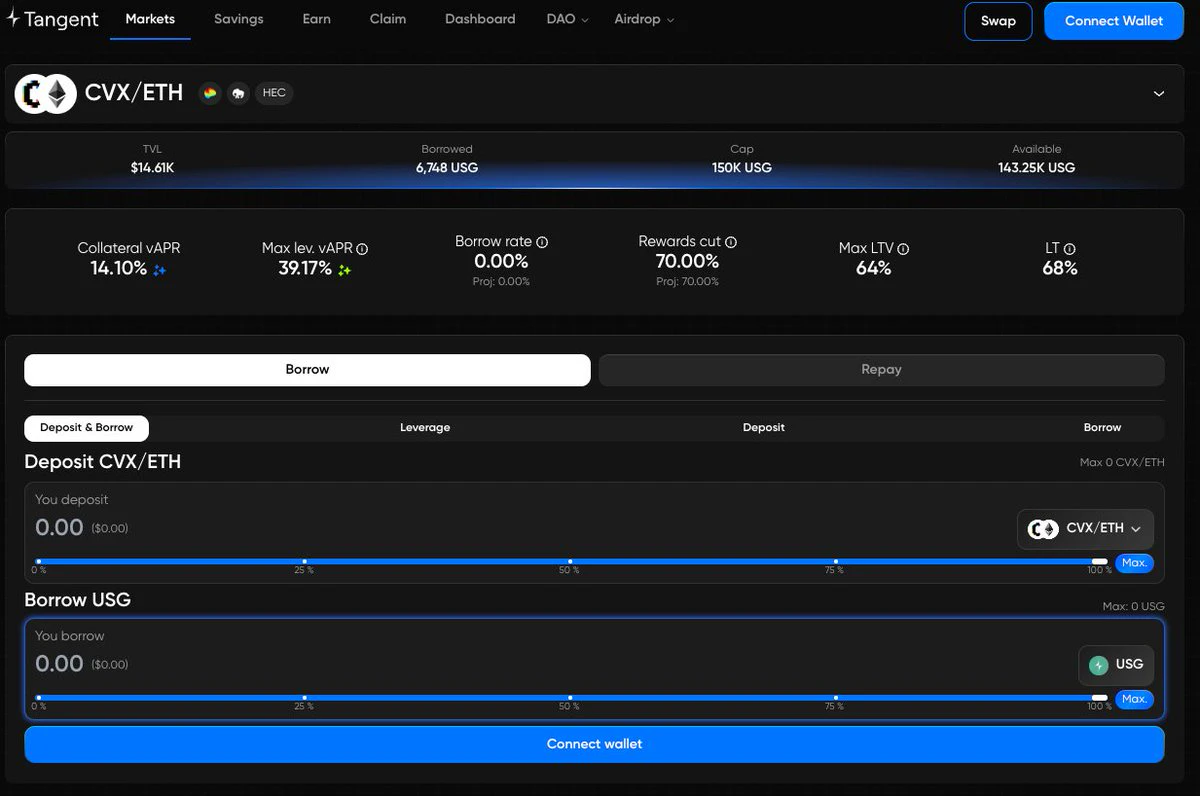1200x796 pixels.
Task: Click Connect Wallet in the top bar
Action: click(x=1114, y=21)
